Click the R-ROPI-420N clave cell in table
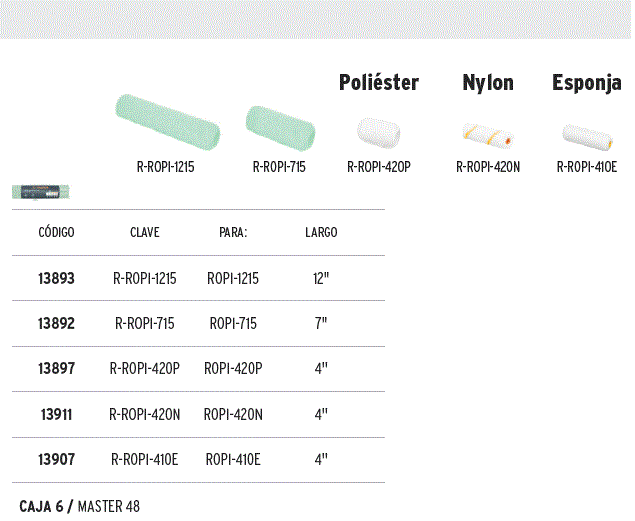 145,415
